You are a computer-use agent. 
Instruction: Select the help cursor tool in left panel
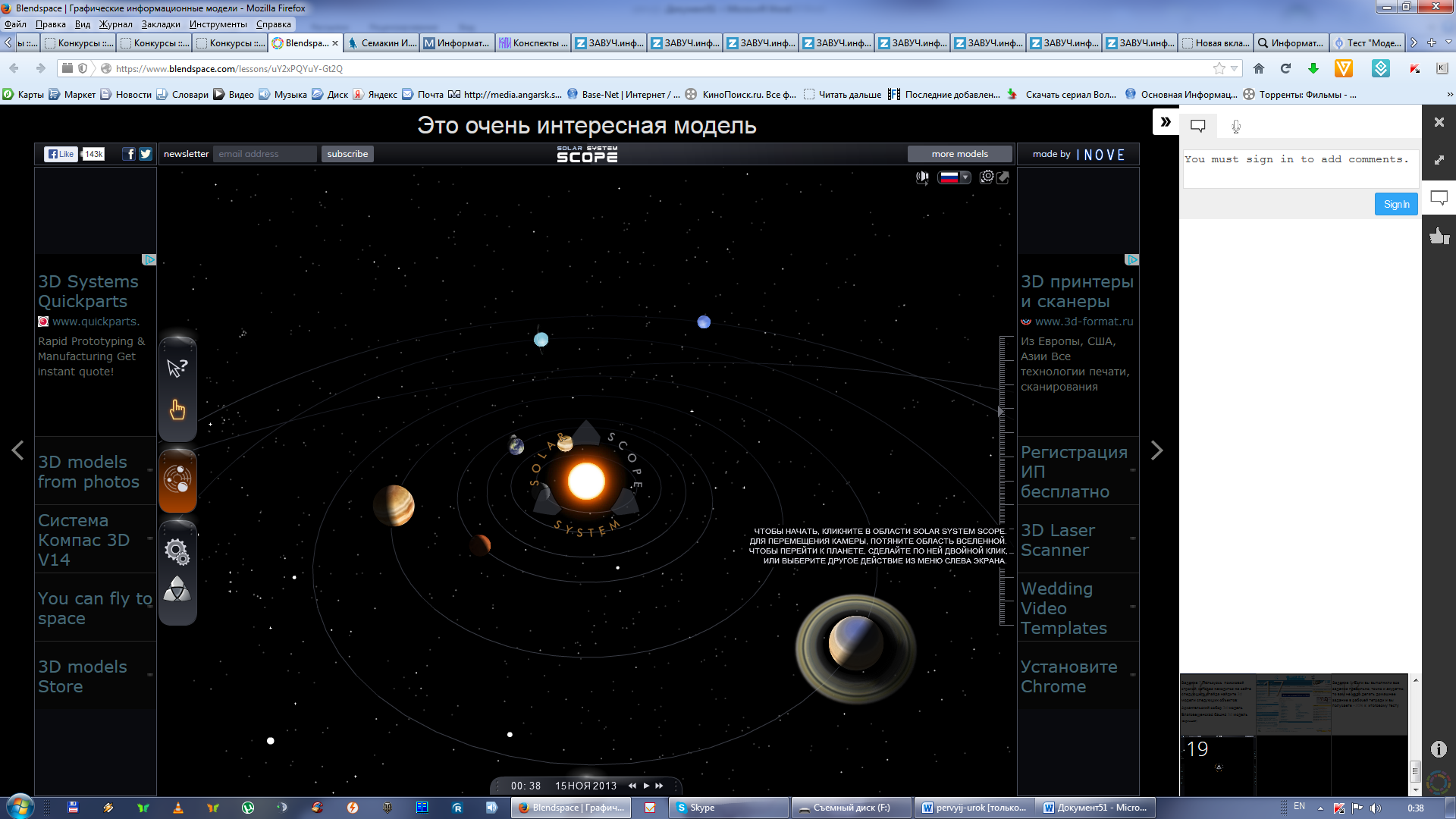click(177, 369)
